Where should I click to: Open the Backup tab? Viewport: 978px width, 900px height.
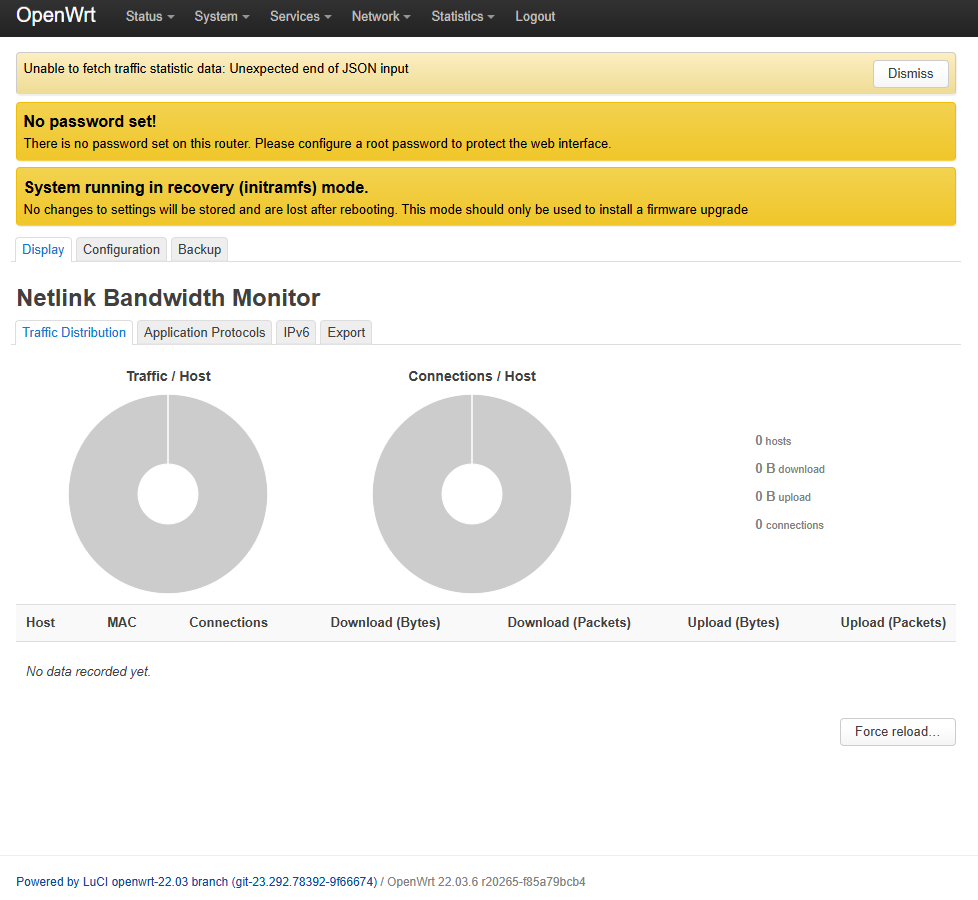point(199,250)
